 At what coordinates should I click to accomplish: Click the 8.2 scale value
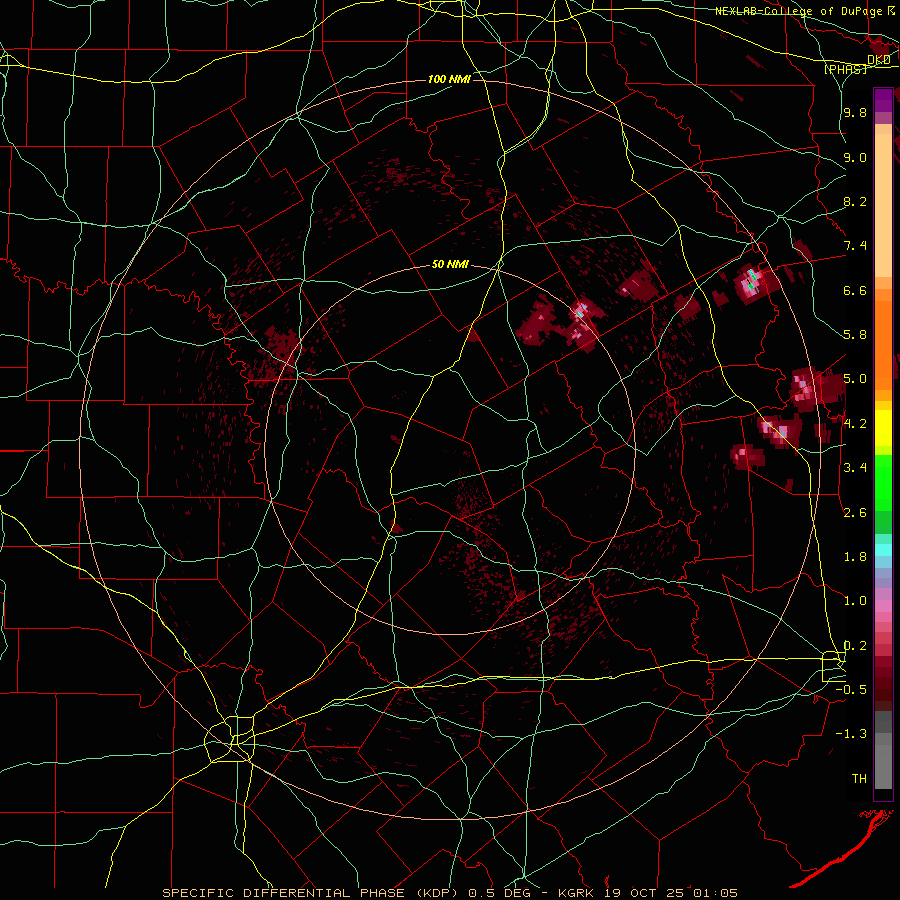click(855, 201)
